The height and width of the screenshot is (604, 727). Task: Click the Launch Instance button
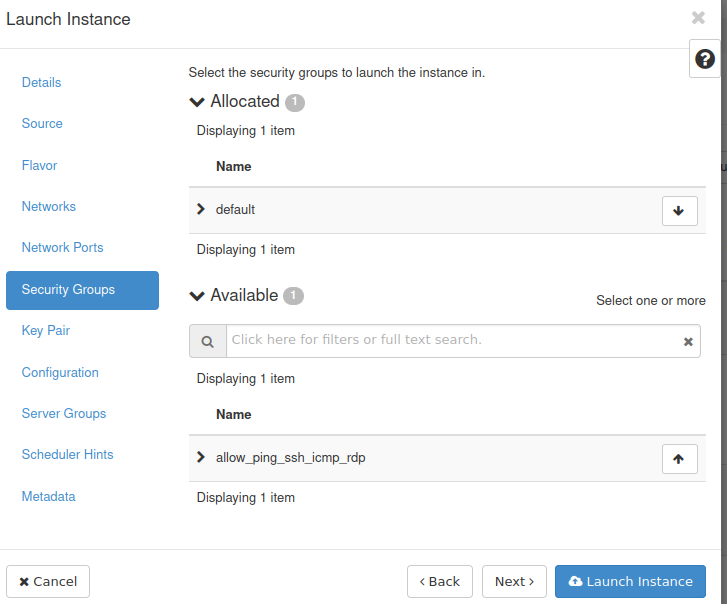630,582
